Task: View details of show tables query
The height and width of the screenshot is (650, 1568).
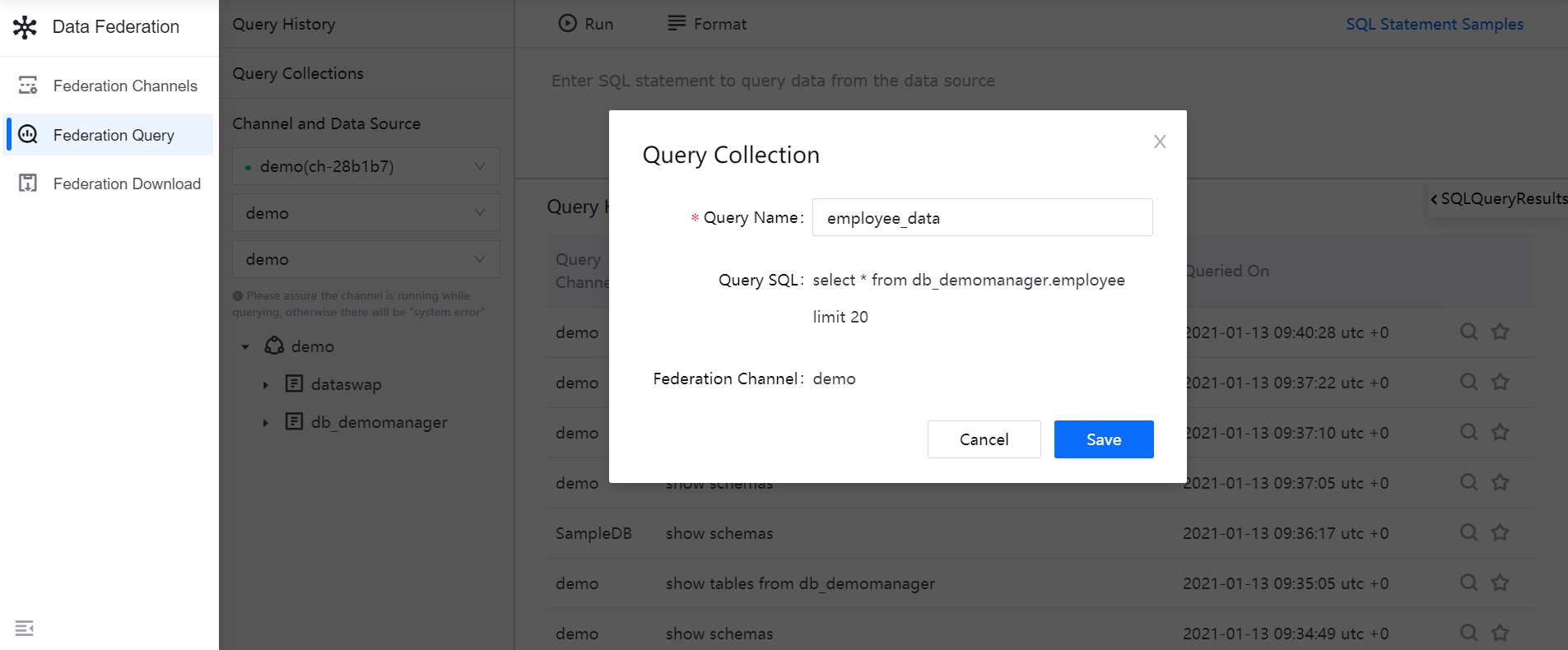Action: point(1468,583)
